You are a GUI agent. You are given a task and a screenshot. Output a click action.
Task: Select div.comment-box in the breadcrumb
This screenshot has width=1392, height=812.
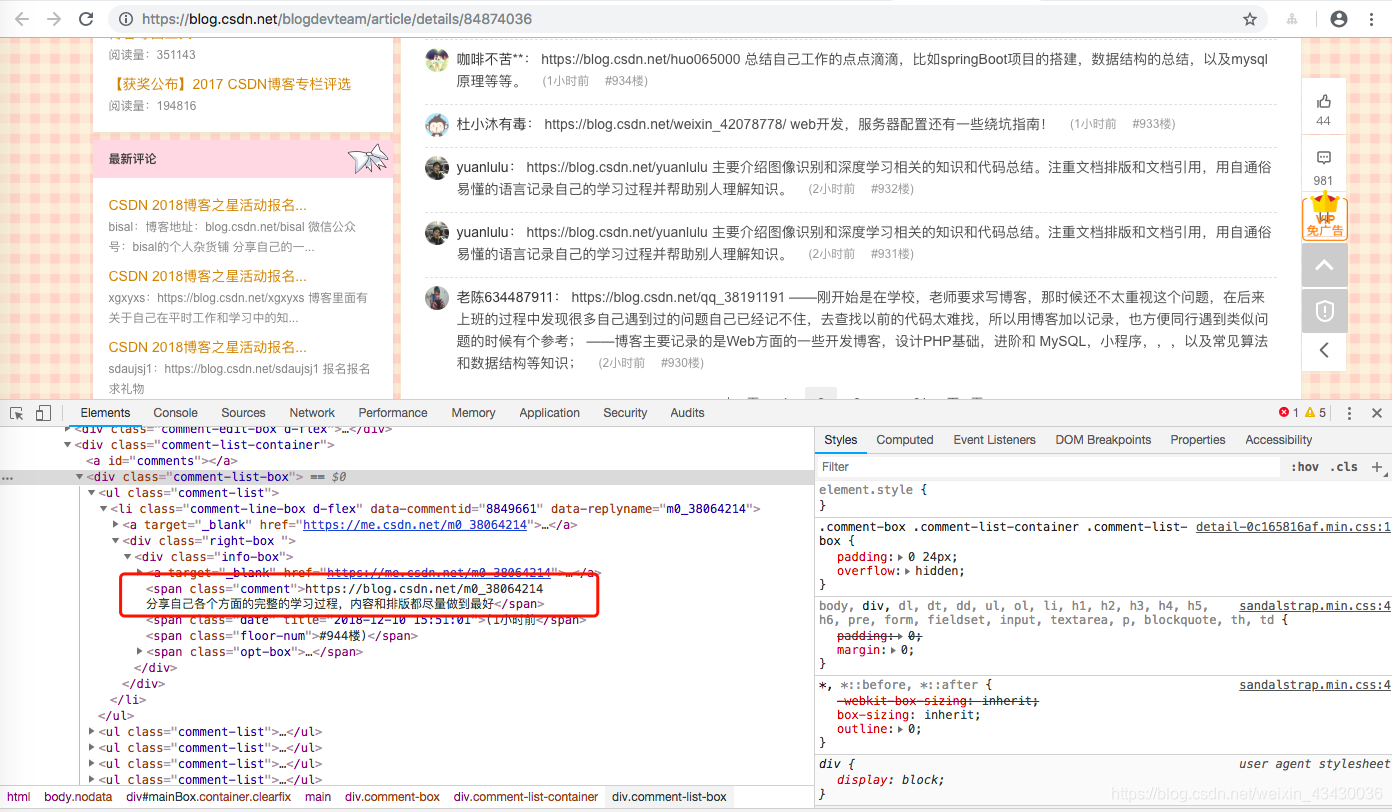click(392, 797)
